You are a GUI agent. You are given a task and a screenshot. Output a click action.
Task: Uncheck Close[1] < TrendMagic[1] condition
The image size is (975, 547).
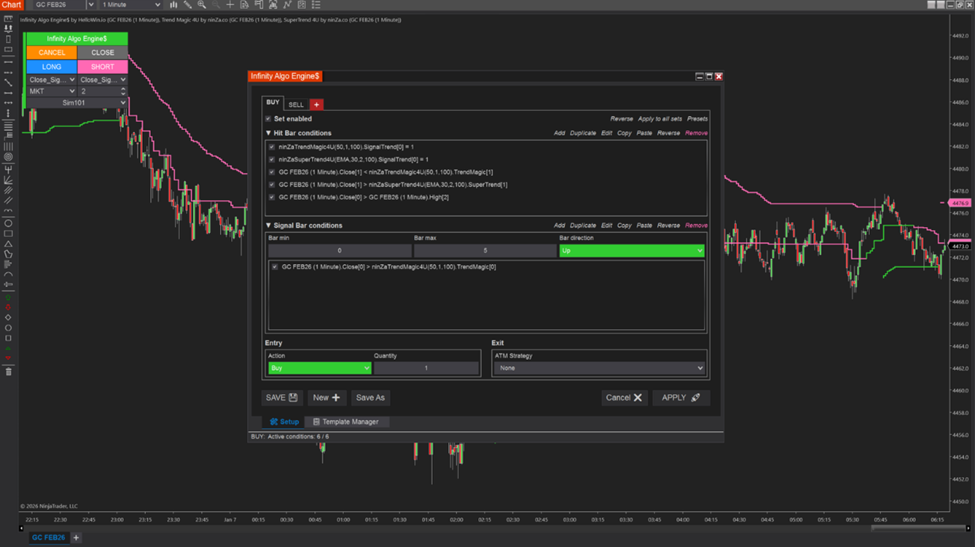272,172
